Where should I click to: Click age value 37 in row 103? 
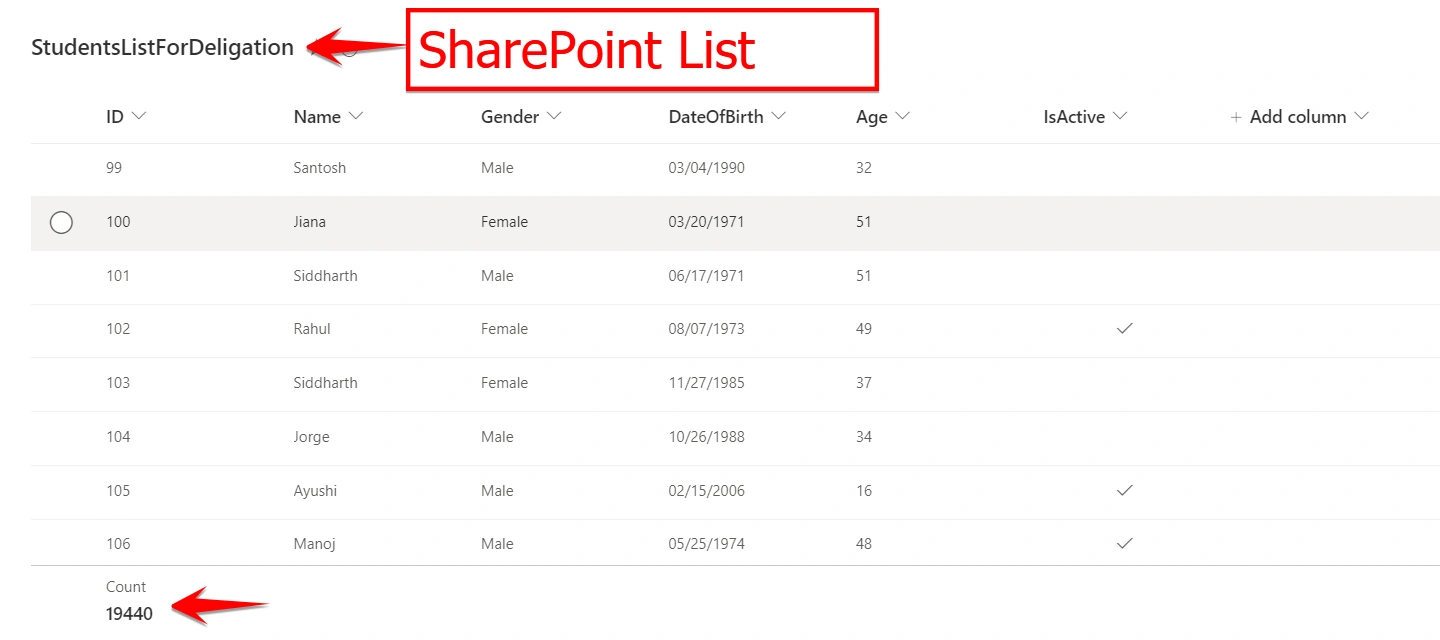(x=864, y=383)
